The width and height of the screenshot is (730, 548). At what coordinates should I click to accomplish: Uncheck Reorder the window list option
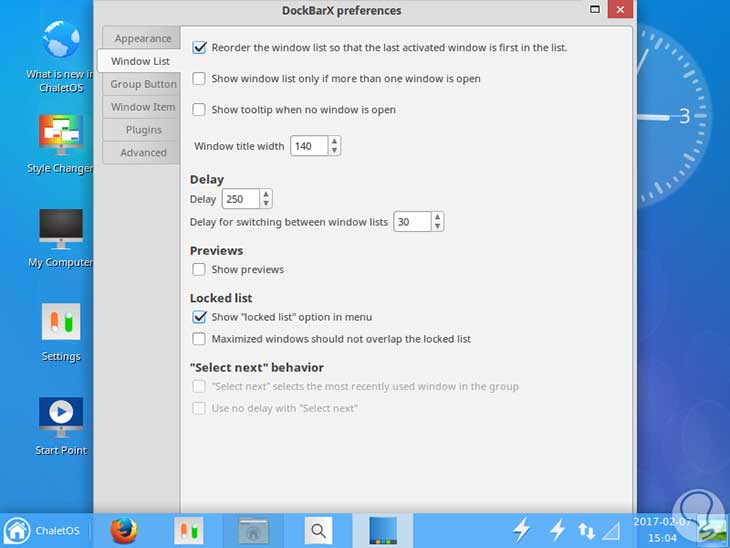click(x=199, y=47)
